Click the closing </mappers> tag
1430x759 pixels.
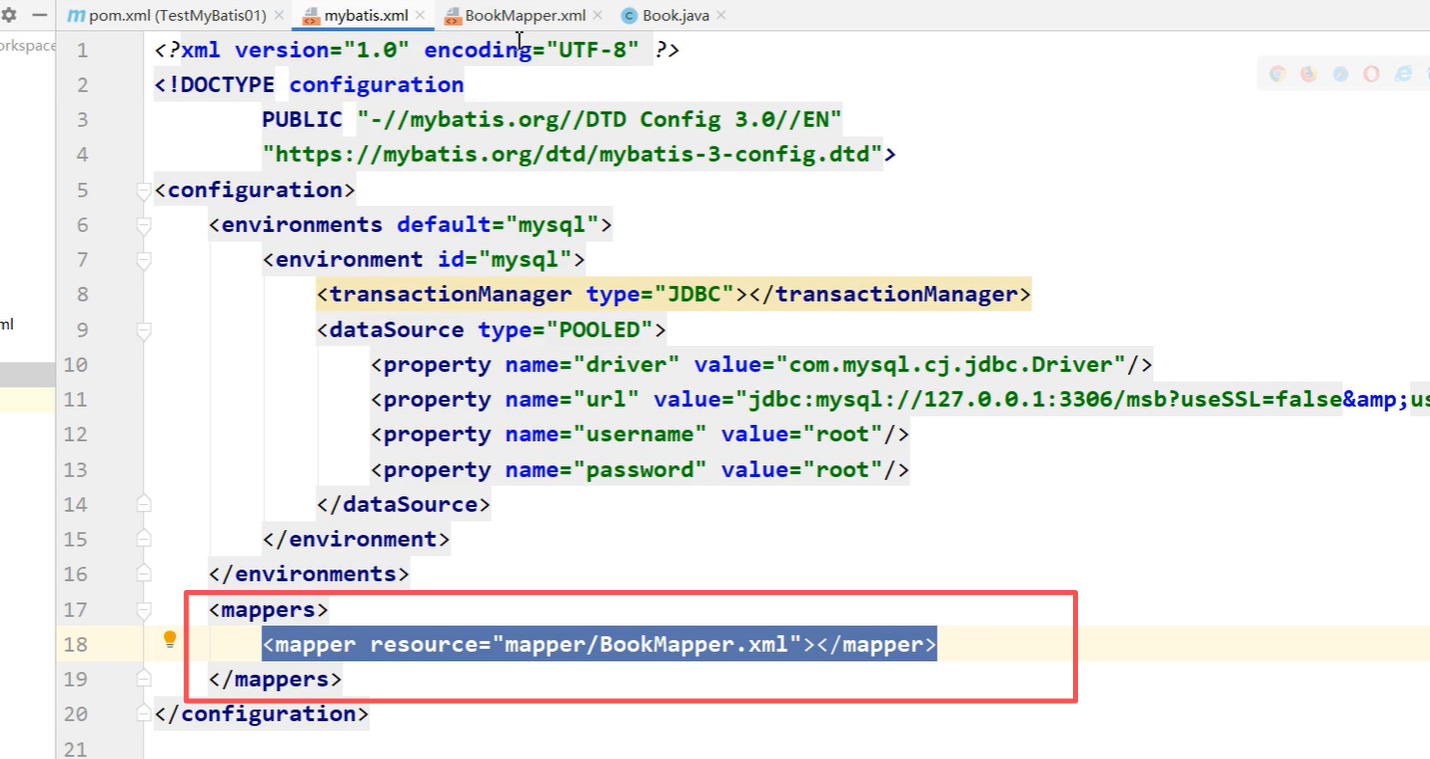(275, 680)
